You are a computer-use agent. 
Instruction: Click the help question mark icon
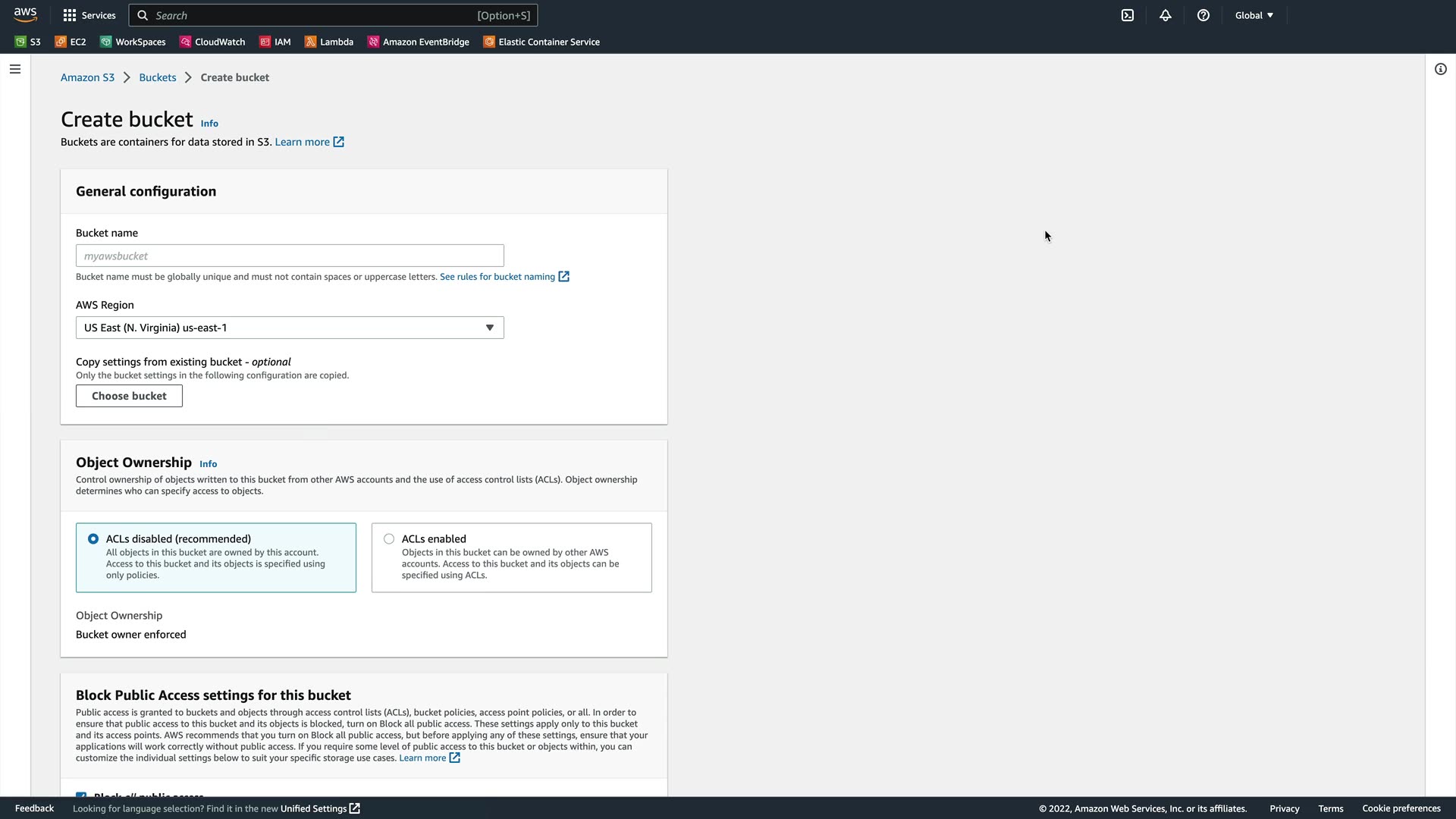click(1203, 15)
